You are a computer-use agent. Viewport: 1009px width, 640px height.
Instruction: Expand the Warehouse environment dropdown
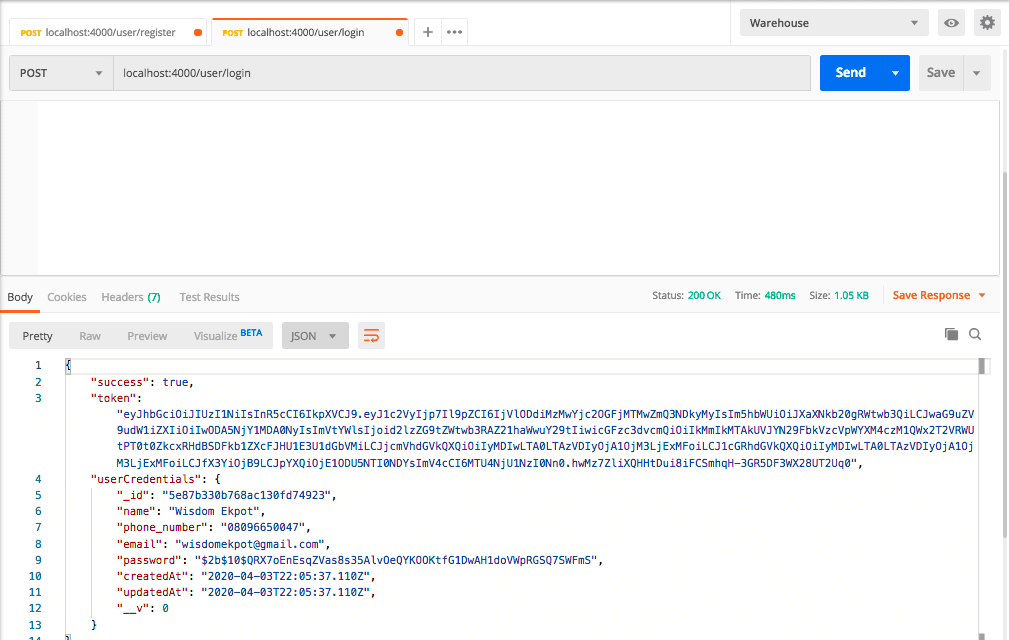click(x=834, y=23)
